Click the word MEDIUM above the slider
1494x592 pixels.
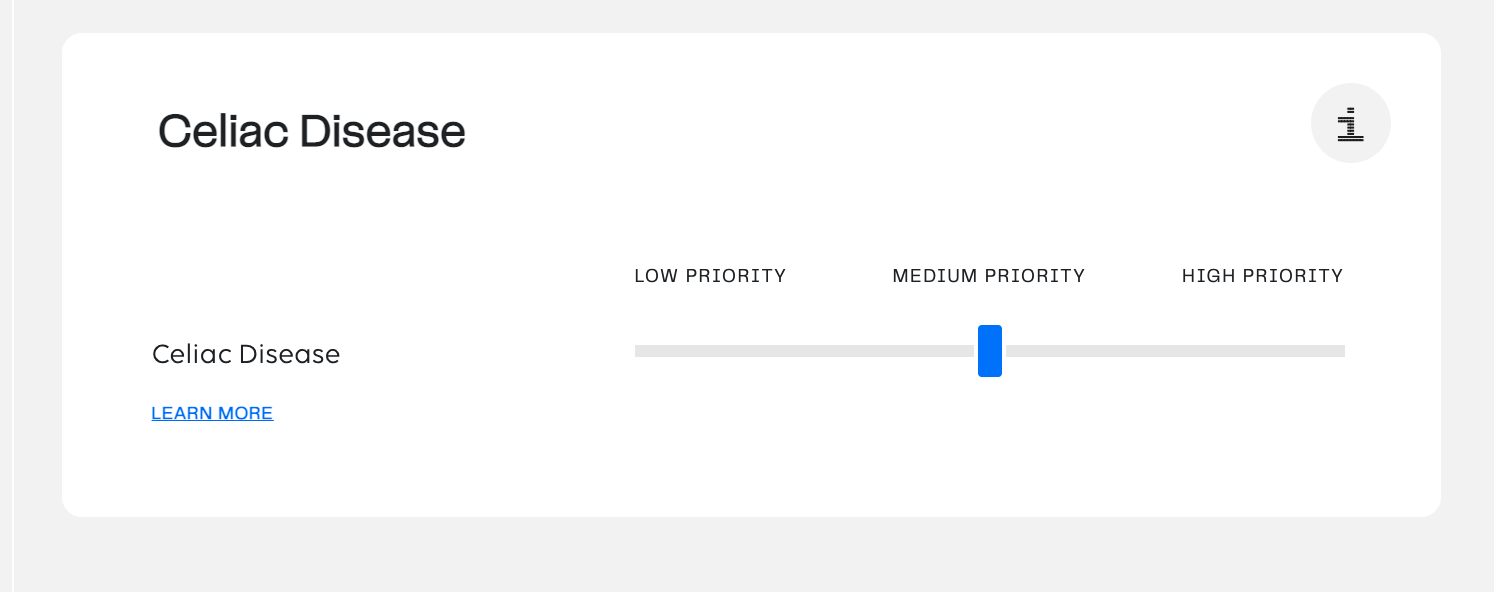tap(931, 276)
